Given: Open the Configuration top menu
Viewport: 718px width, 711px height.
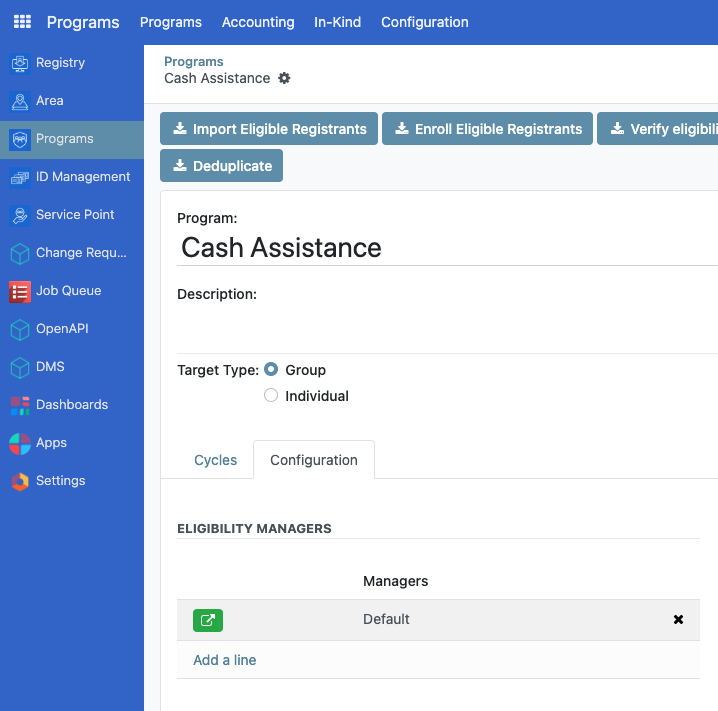Looking at the screenshot, I should click(424, 22).
